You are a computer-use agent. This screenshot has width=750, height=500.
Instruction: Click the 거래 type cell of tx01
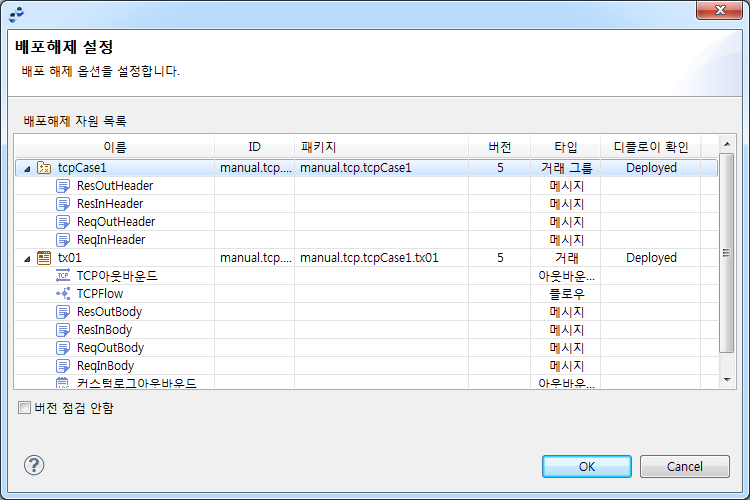566,258
